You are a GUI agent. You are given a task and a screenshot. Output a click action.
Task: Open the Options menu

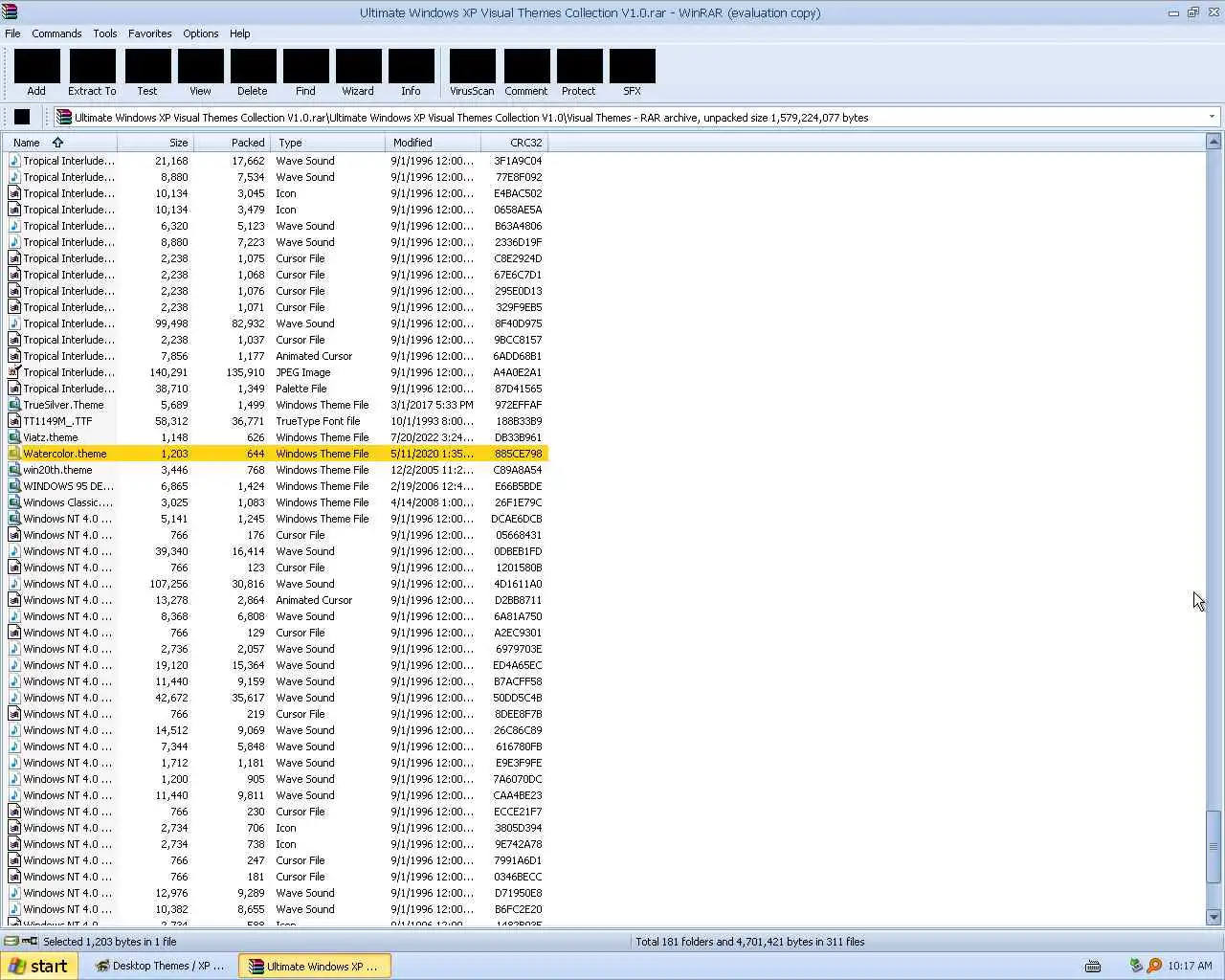201,33
